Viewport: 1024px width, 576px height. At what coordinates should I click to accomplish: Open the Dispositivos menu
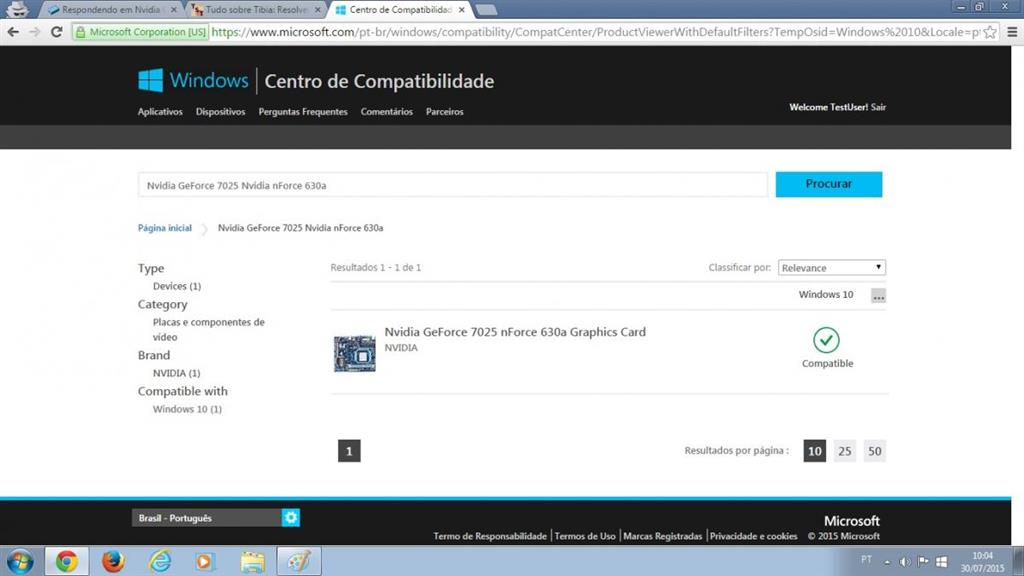coord(221,112)
